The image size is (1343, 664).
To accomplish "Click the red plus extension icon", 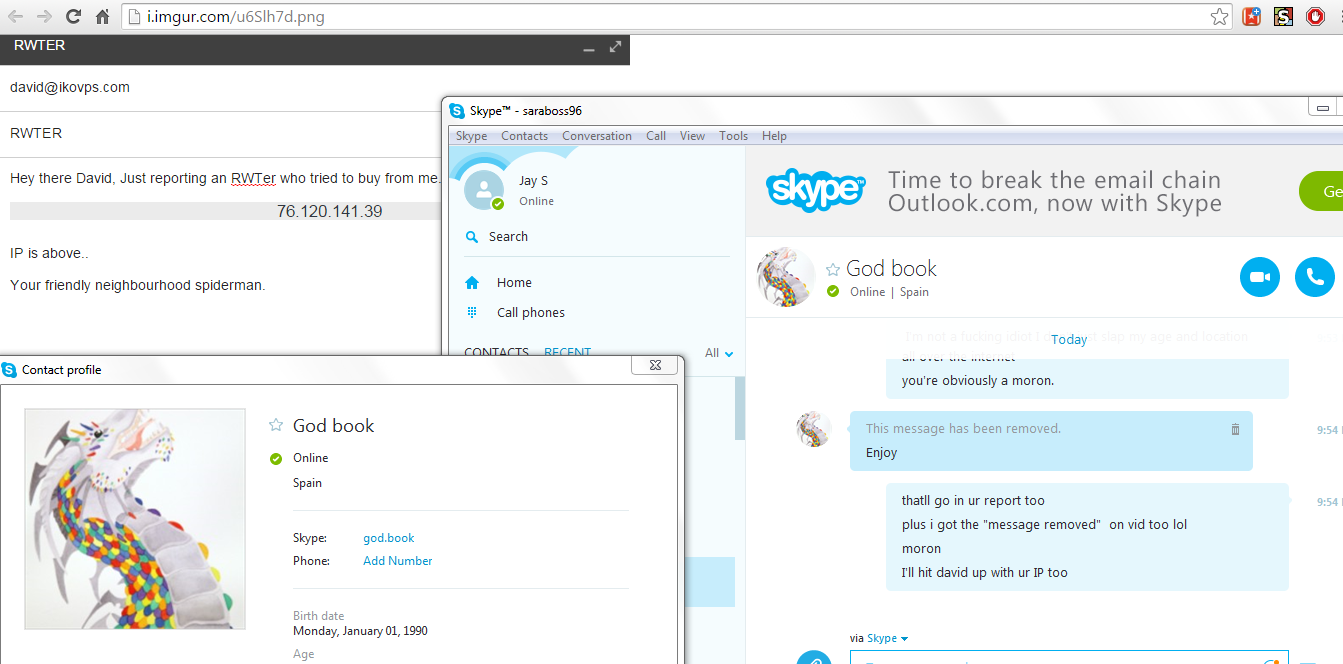I will pos(1252,17).
